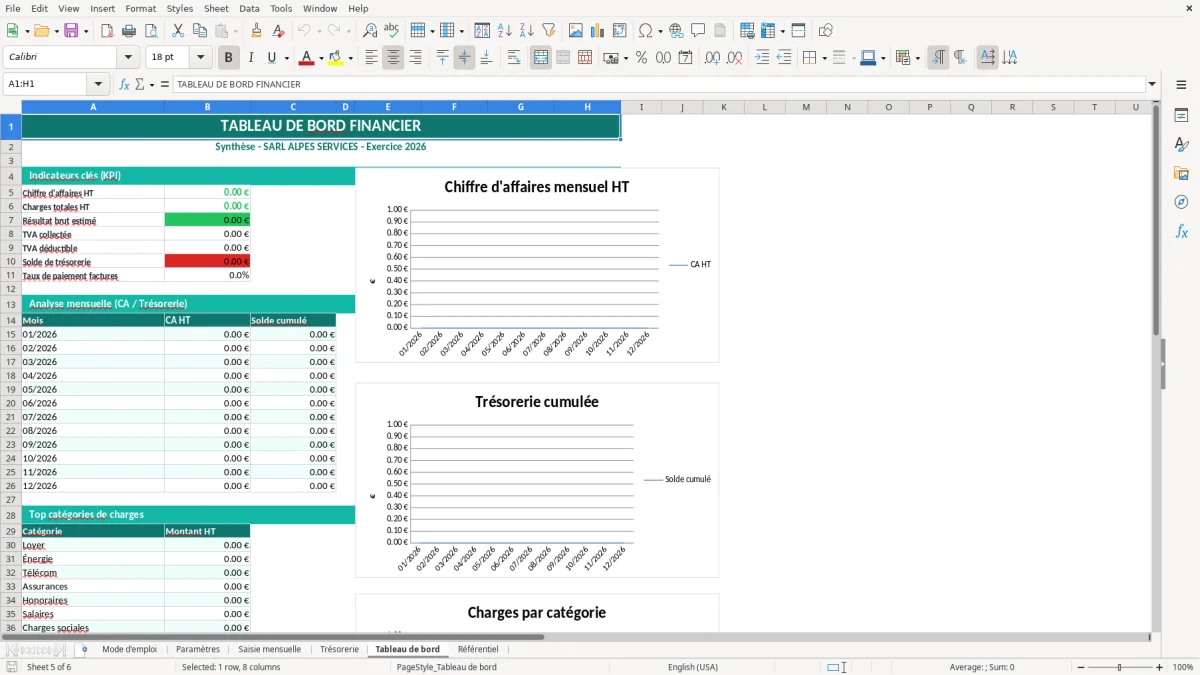Copy the selection with the Copy icon
The image size is (1200, 675).
[x=199, y=31]
